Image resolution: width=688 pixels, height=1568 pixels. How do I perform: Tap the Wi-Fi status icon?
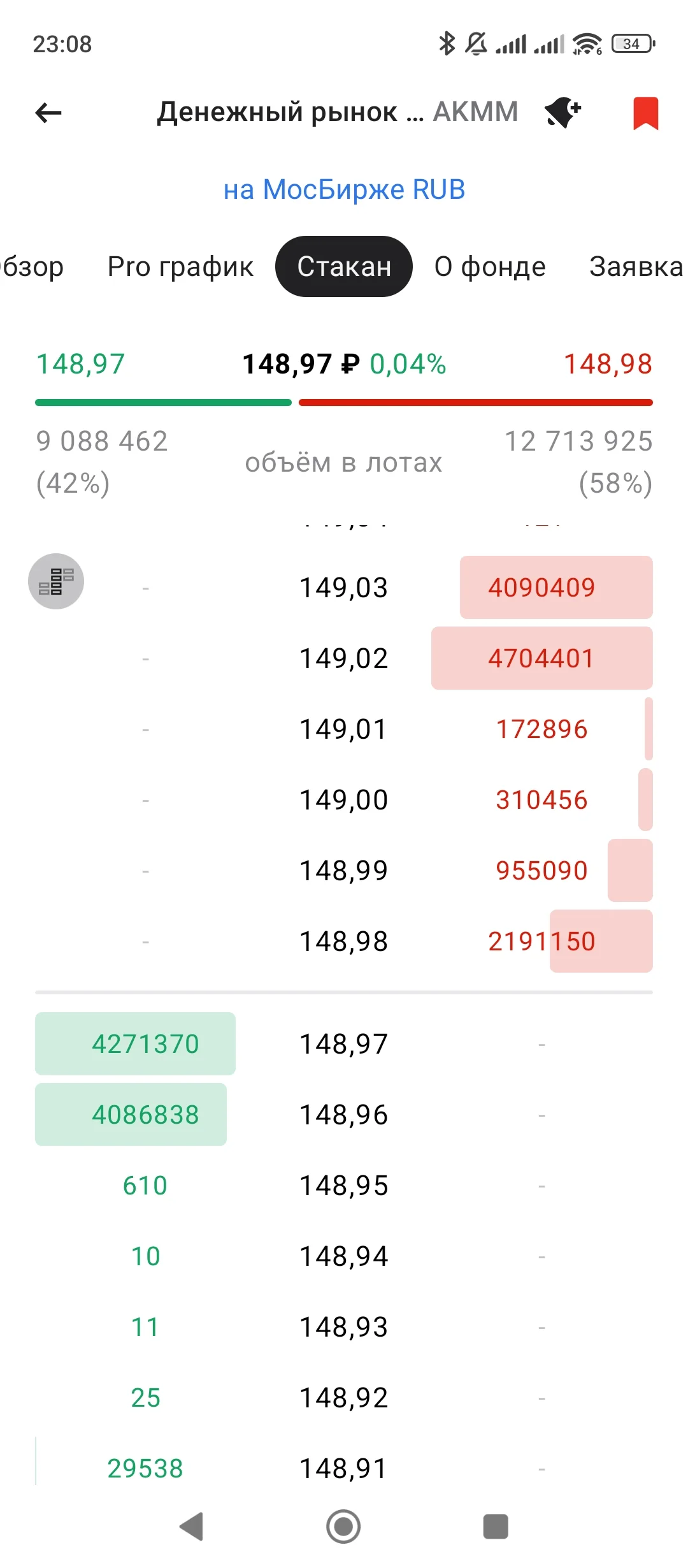[587, 44]
